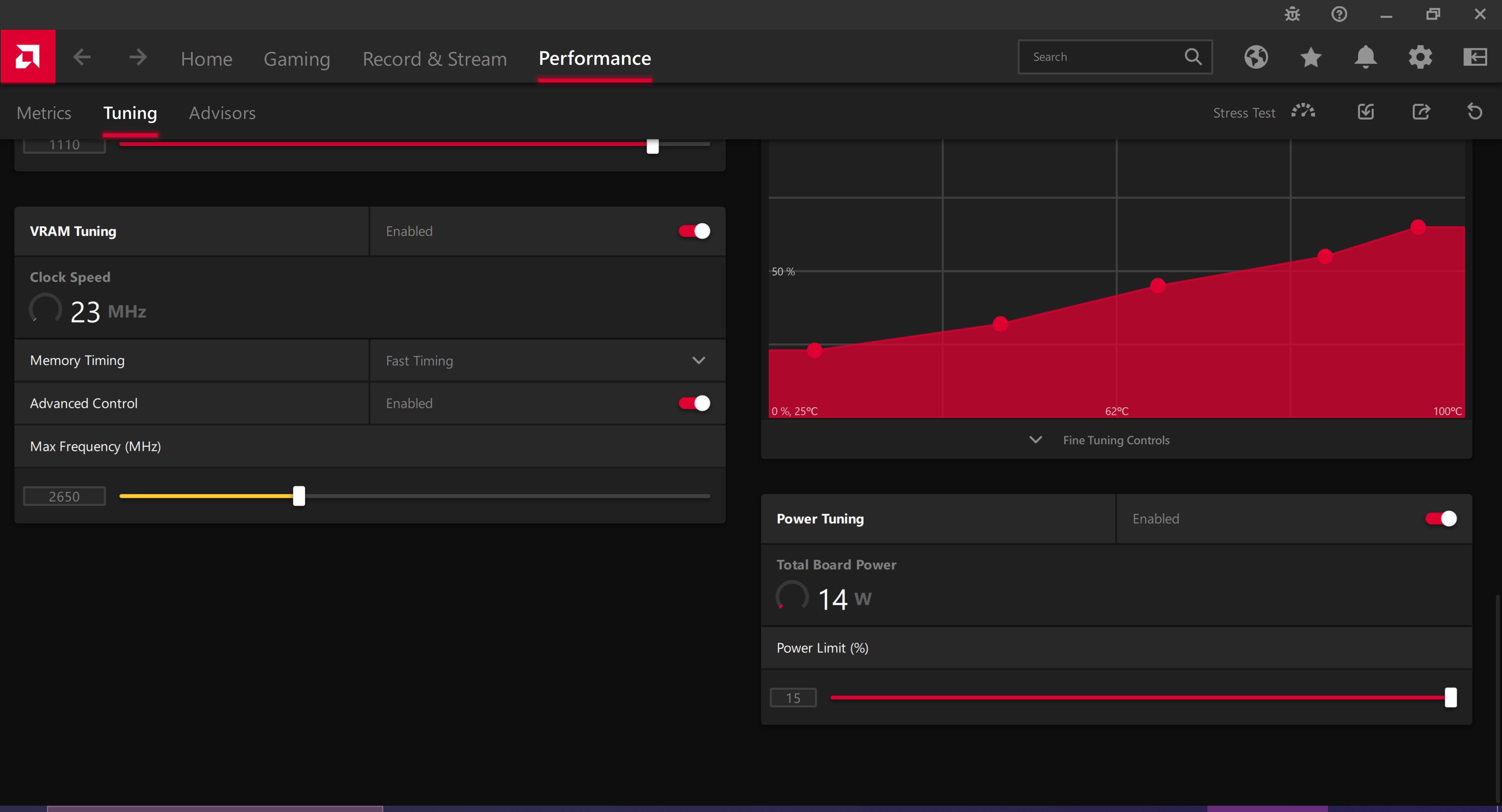Click the Advisors tab link
Viewport: 1502px width, 812px height.
pos(222,113)
